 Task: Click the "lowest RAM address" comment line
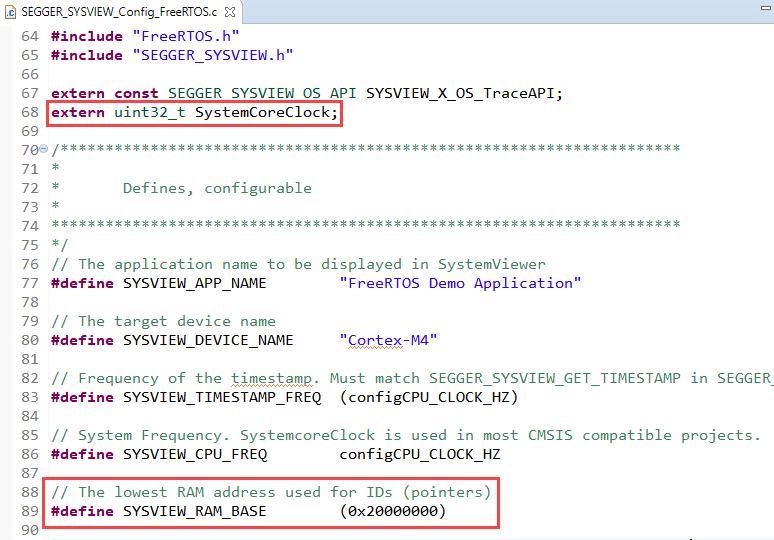click(271, 492)
